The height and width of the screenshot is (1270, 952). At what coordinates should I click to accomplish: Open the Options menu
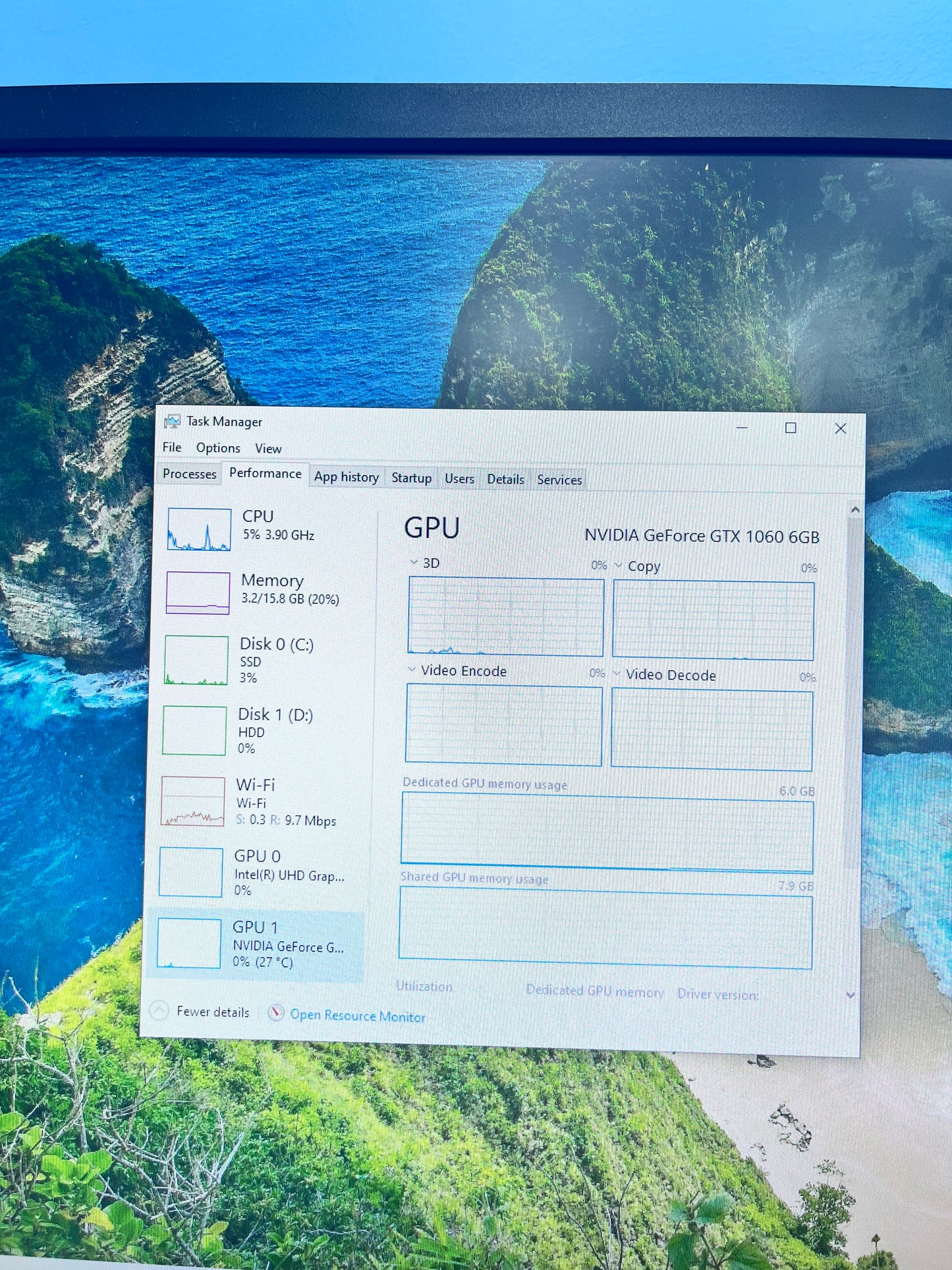tap(218, 448)
